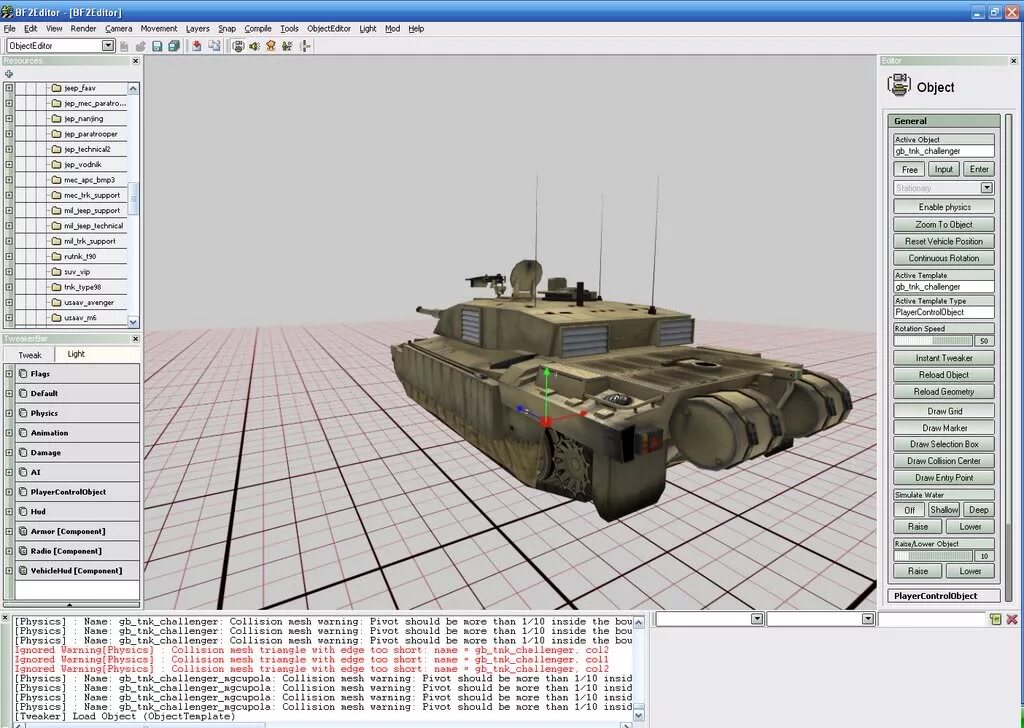Click the Instant Tweaker button

click(944, 358)
